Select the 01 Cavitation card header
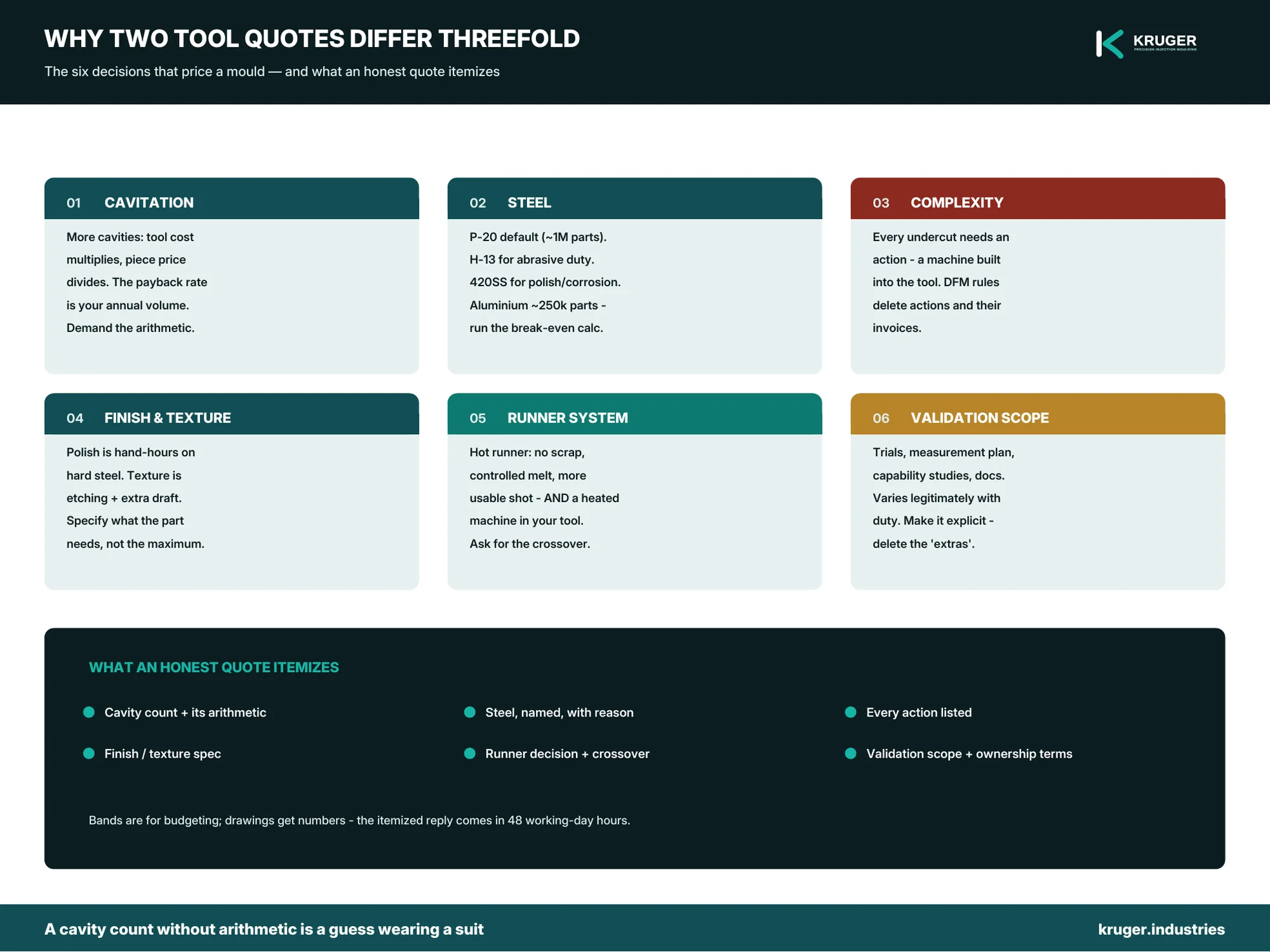Screen dimensions: 1270x952 232,199
